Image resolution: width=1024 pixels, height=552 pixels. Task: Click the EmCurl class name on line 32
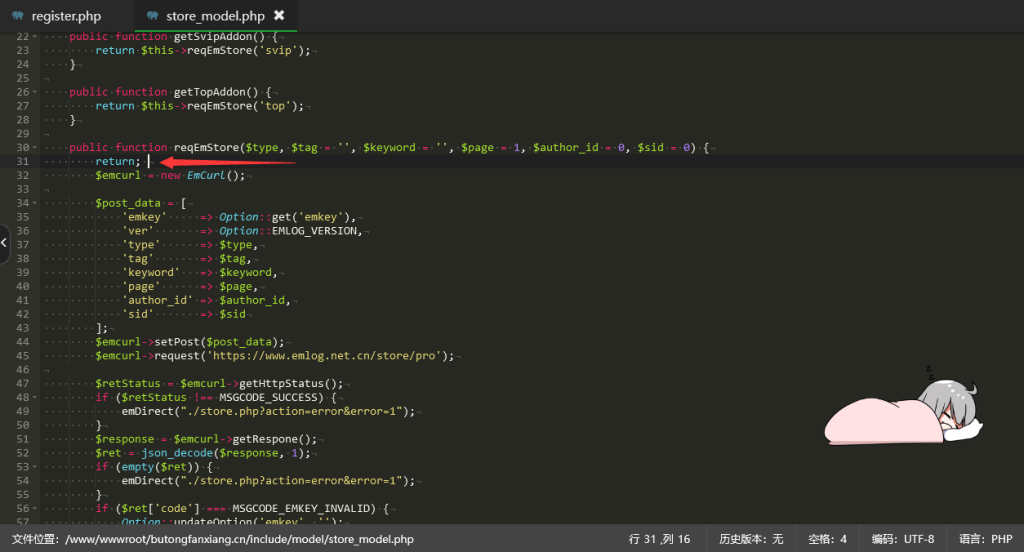click(207, 175)
